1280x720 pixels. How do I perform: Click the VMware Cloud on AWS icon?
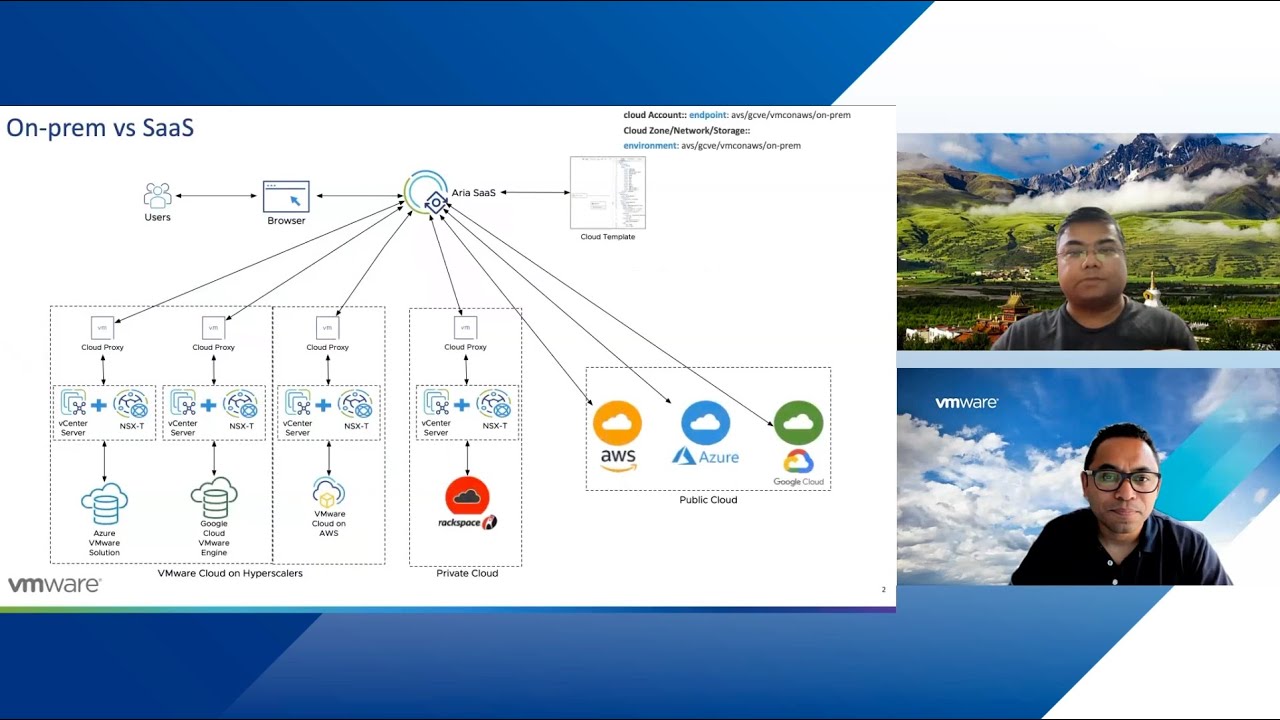pos(328,493)
